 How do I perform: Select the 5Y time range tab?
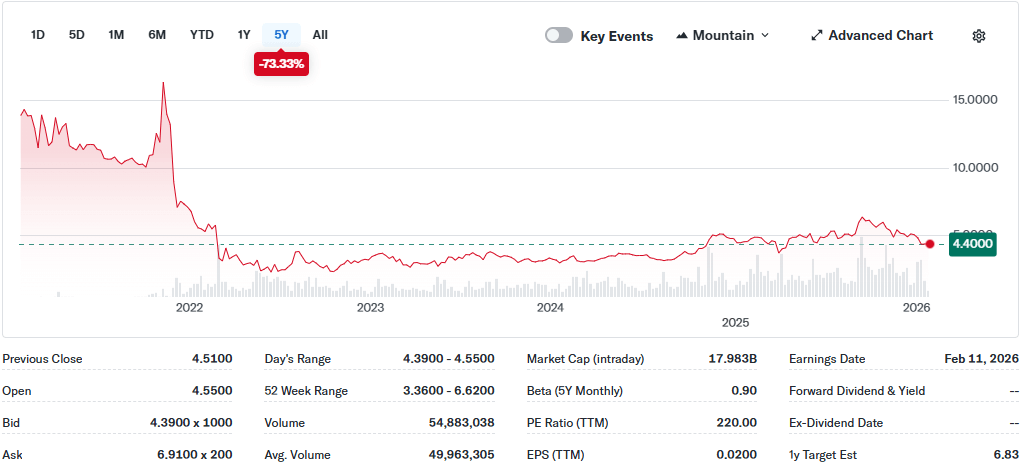(x=282, y=35)
